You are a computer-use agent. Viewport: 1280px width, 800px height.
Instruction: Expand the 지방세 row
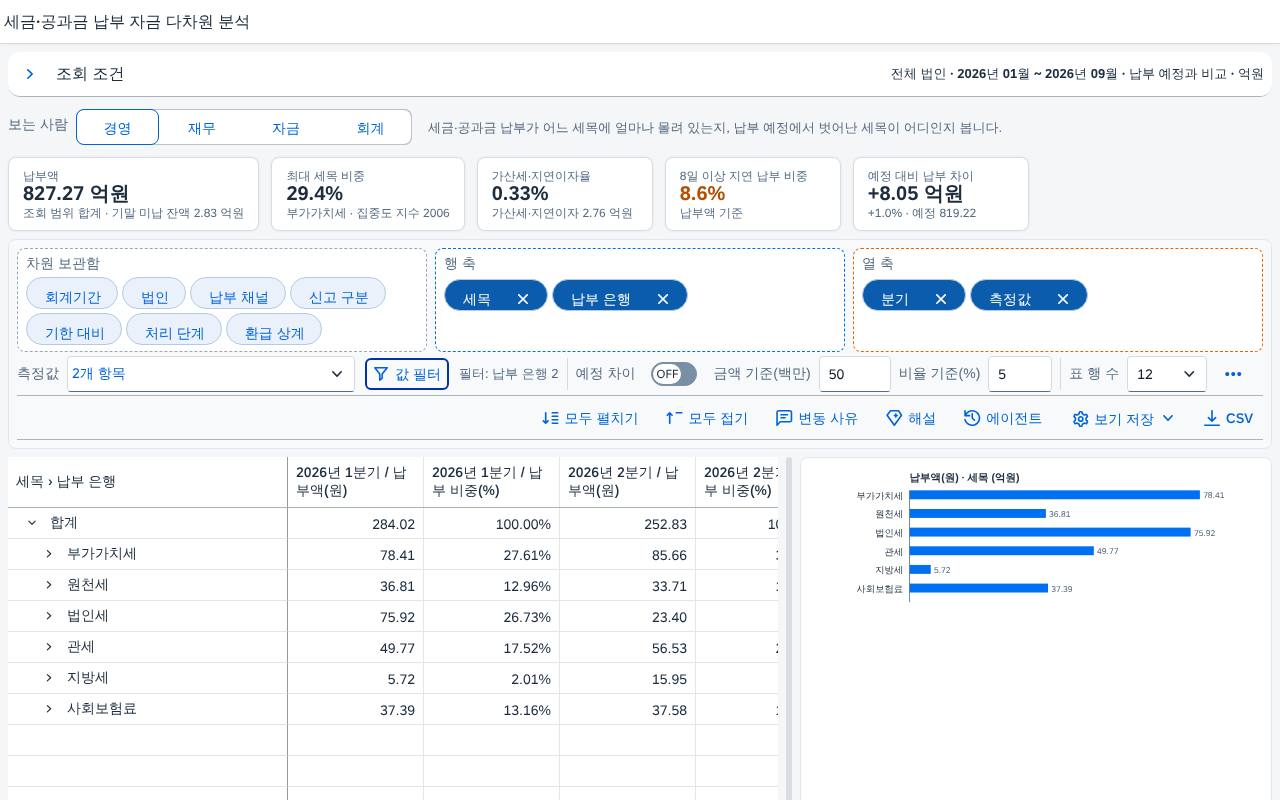(x=49, y=678)
